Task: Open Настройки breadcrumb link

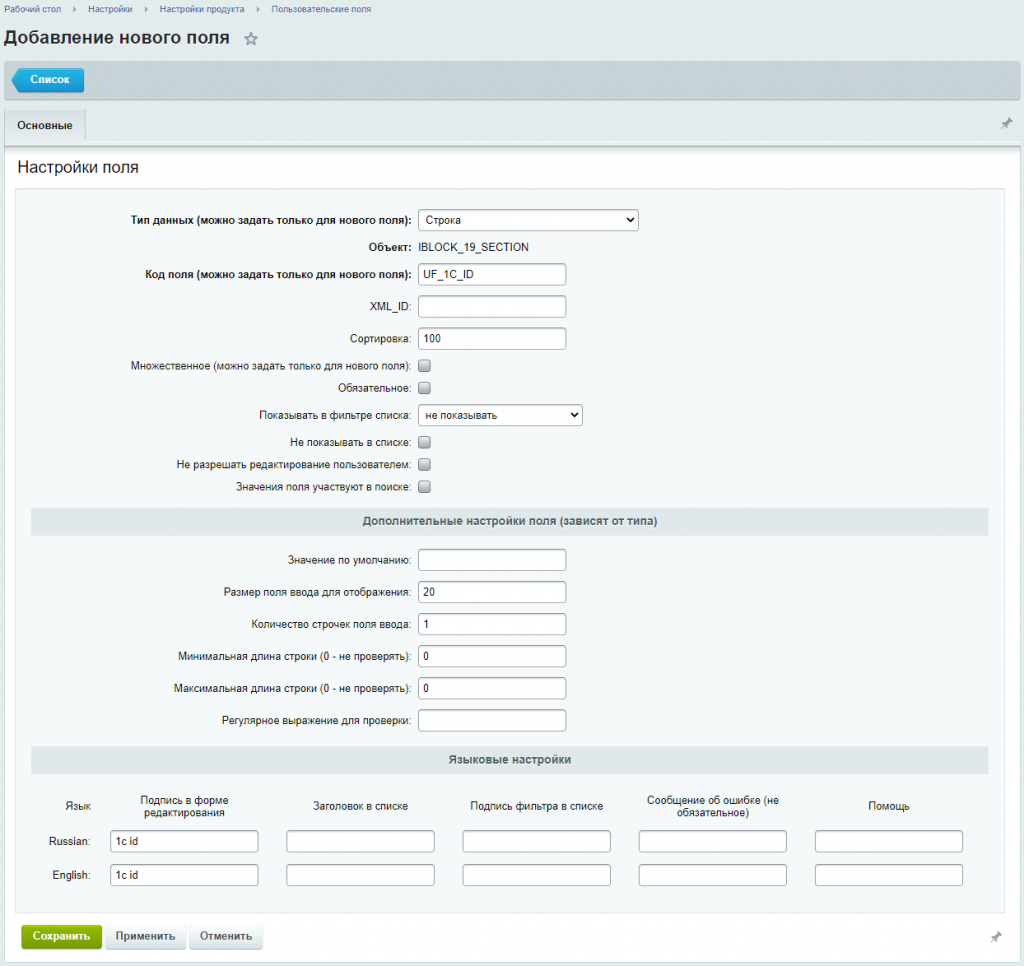Action: click(110, 9)
